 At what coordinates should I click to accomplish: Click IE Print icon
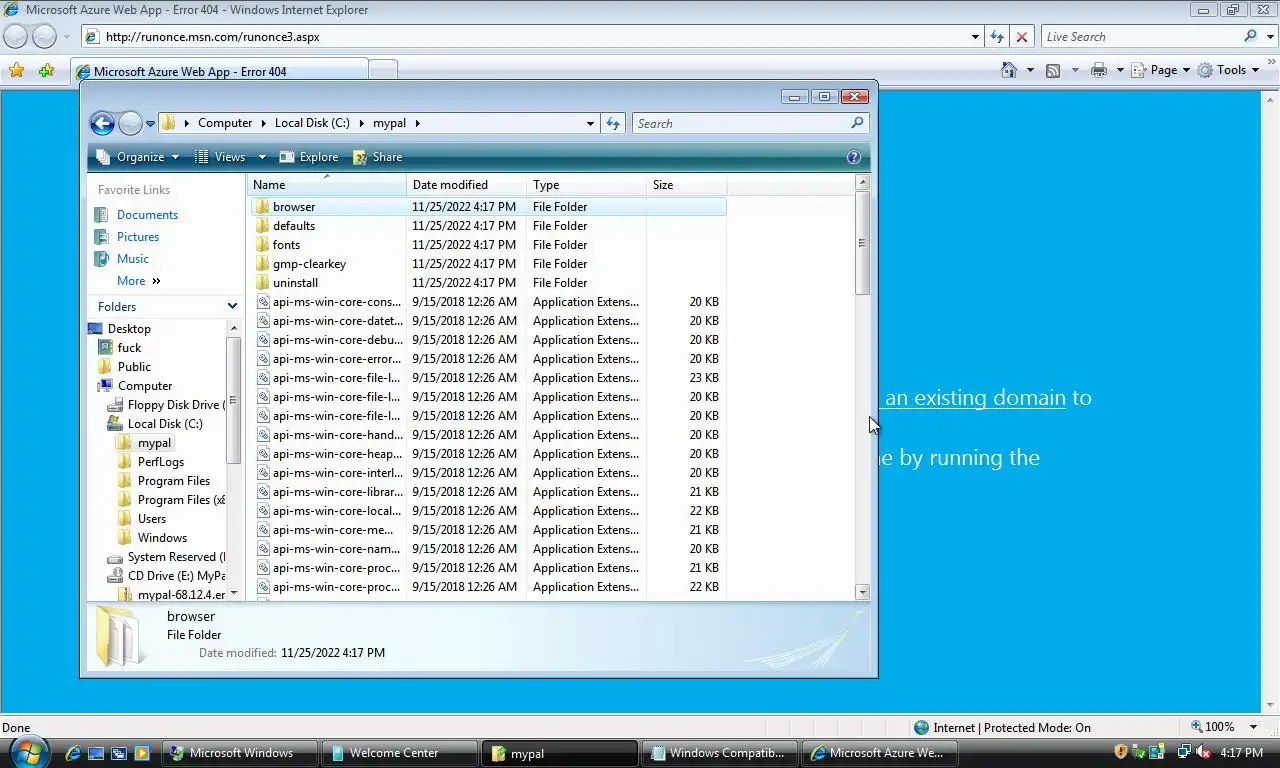1099,70
